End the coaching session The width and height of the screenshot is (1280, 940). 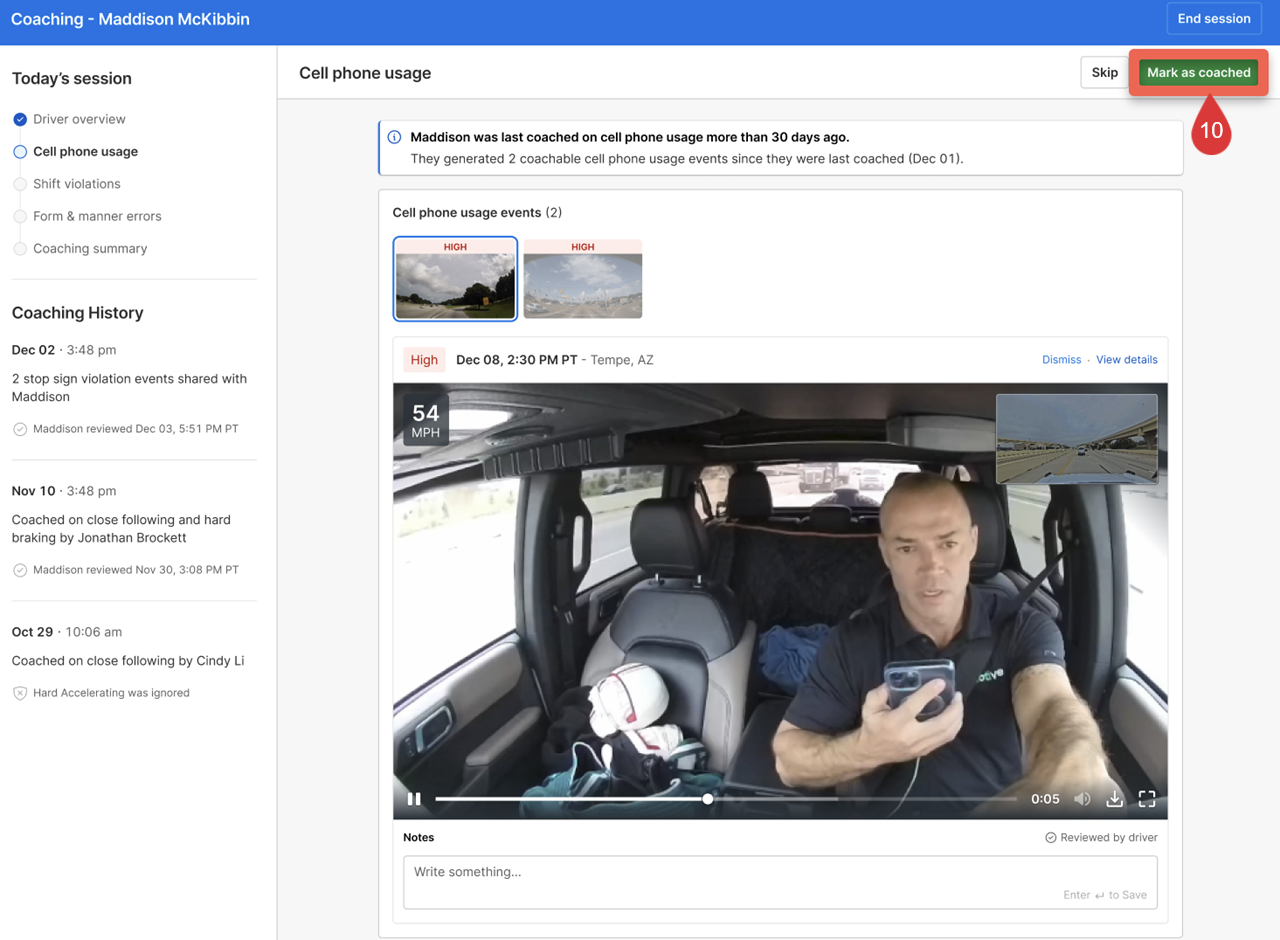(x=1213, y=19)
